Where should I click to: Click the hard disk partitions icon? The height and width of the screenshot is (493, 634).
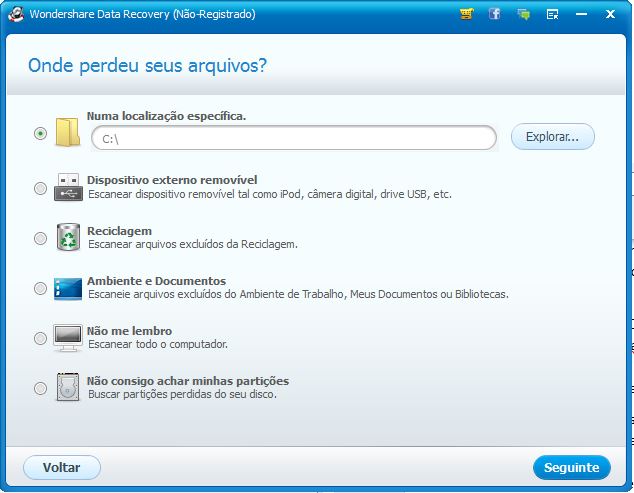click(67, 388)
